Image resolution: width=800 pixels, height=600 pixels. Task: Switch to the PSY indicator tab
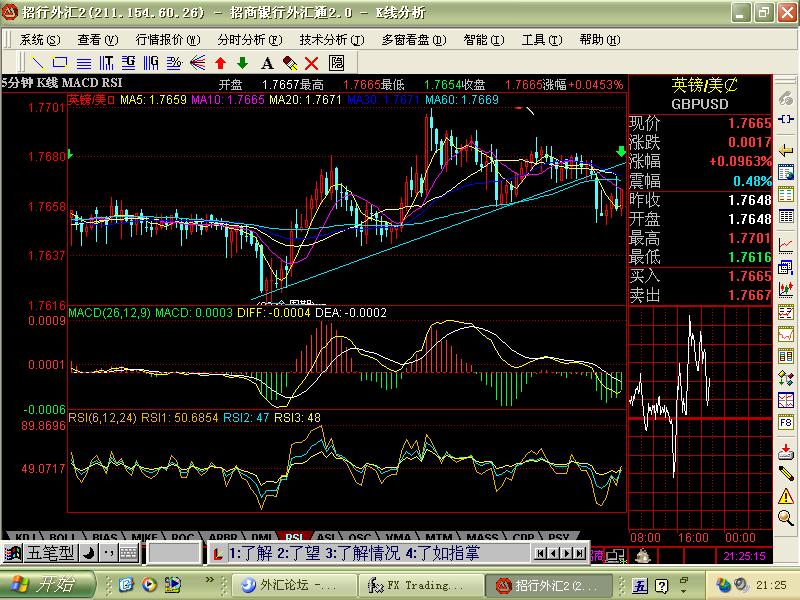(x=559, y=537)
